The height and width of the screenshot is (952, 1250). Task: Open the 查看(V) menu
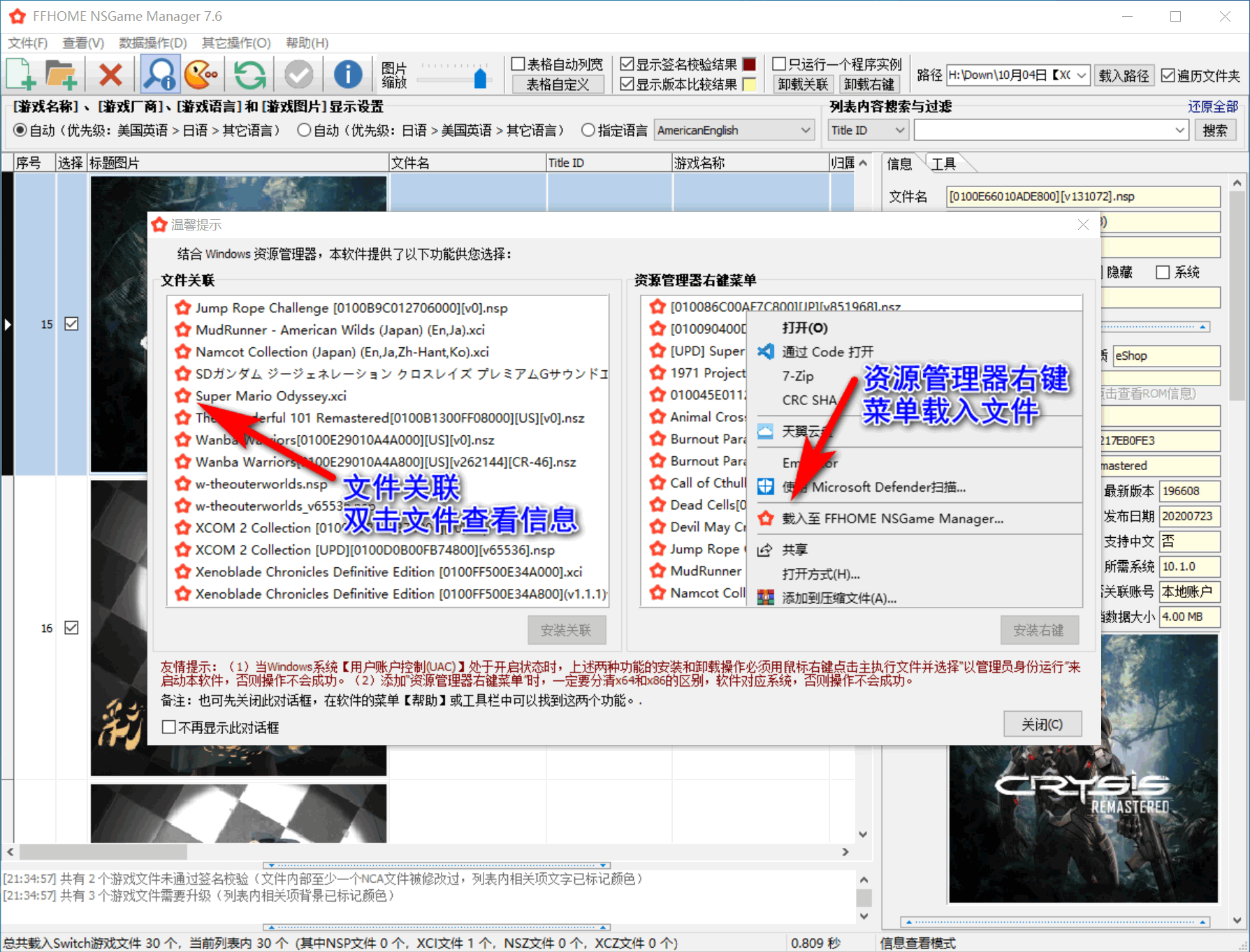pyautogui.click(x=83, y=43)
